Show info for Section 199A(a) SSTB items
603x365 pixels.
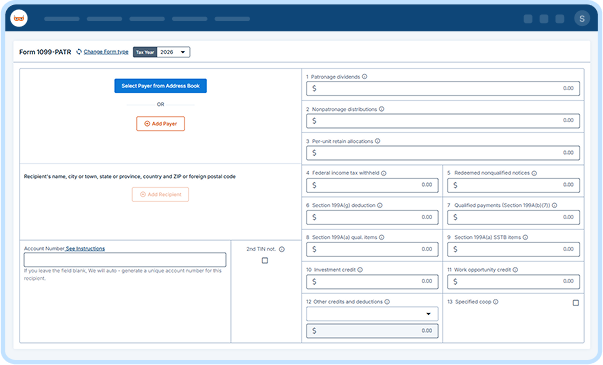(x=525, y=237)
